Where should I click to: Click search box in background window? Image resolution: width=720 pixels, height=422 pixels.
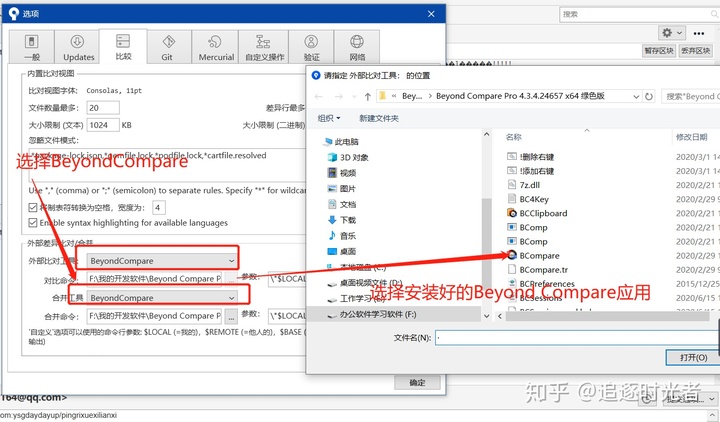pyautogui.click(x=639, y=14)
